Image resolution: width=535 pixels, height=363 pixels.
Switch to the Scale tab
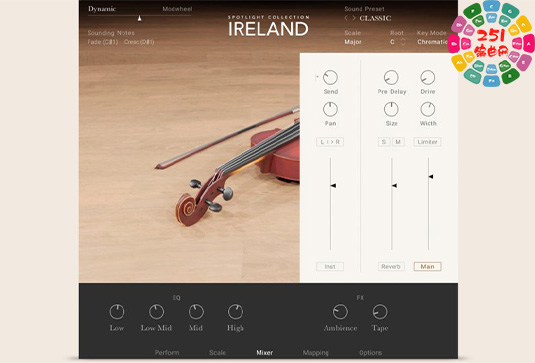pos(217,352)
